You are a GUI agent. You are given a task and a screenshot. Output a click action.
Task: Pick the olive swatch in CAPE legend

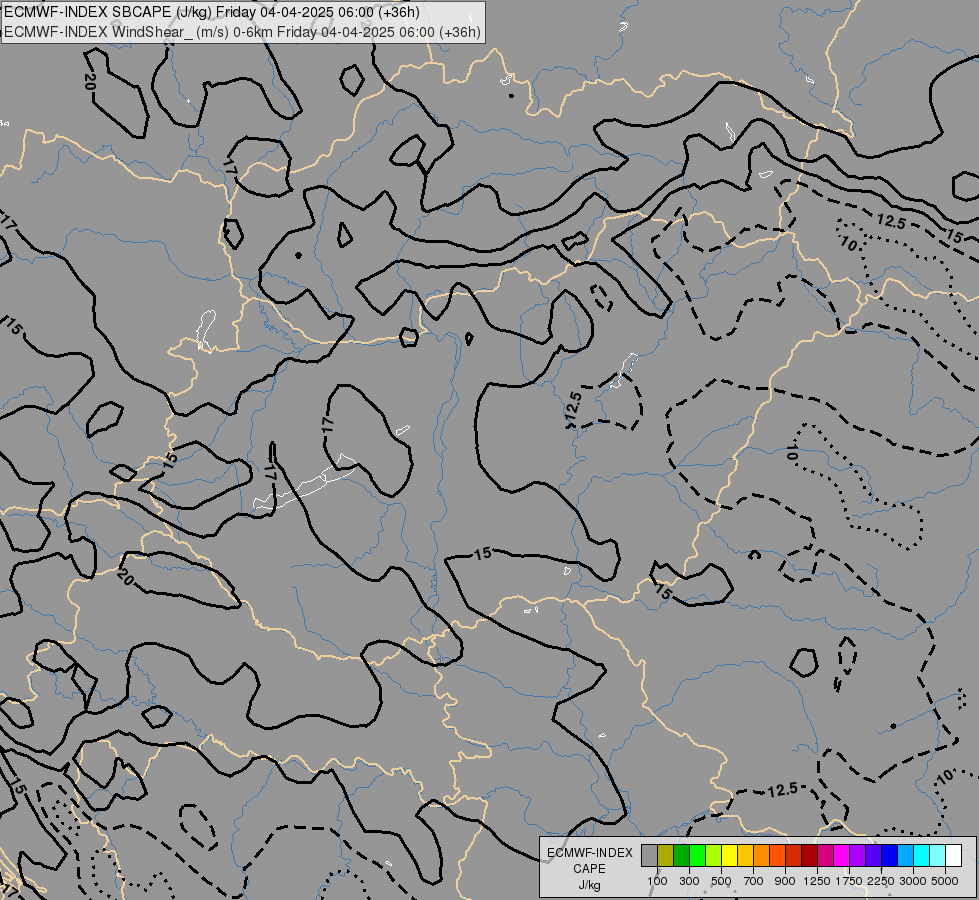click(x=666, y=856)
